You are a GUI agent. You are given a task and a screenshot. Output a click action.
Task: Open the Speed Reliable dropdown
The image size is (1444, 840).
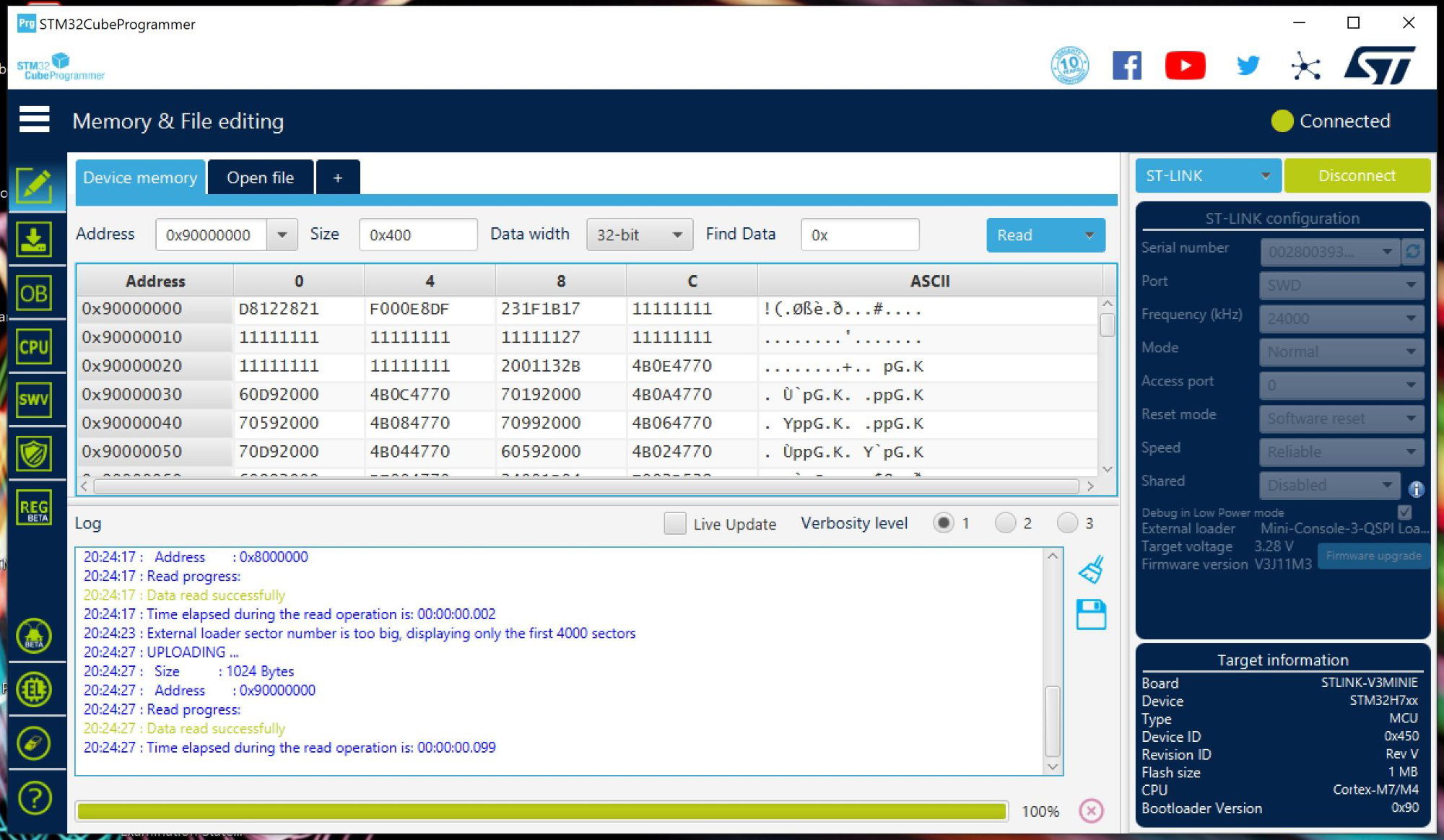(1341, 452)
